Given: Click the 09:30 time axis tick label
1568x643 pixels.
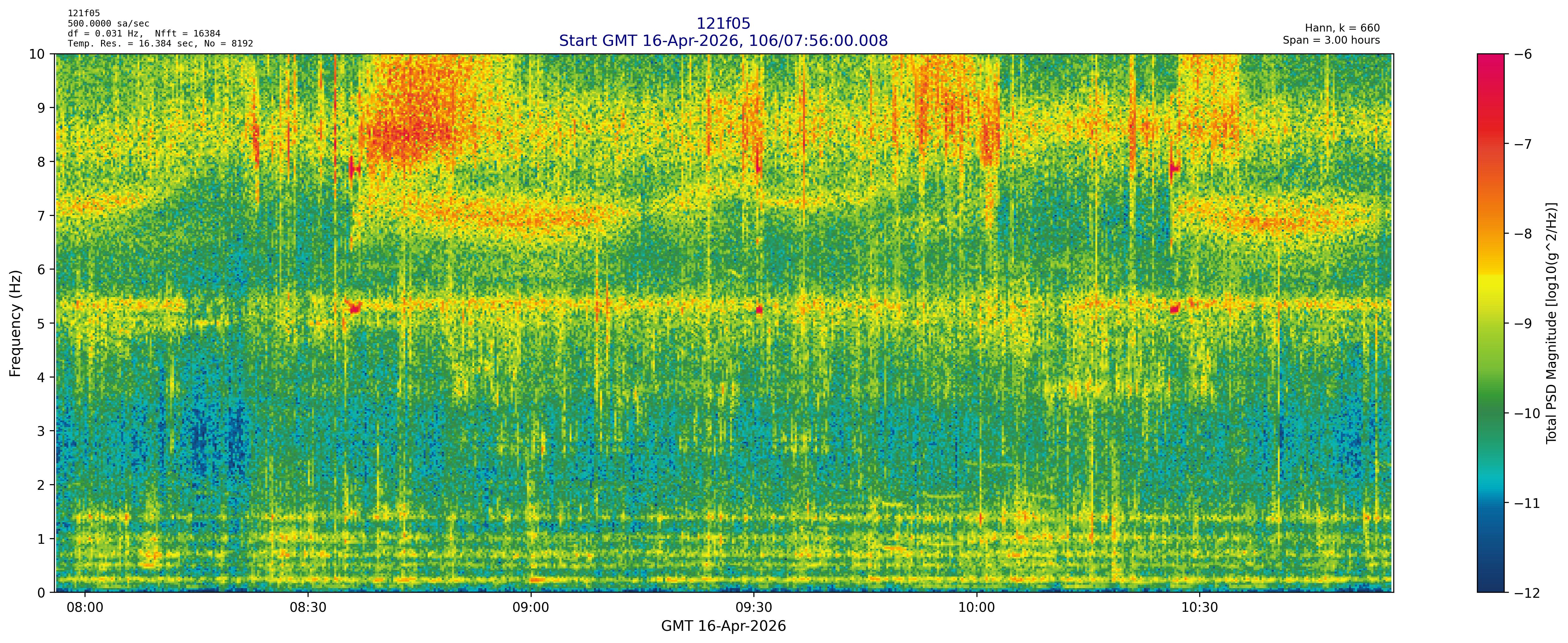Looking at the screenshot, I should point(753,608).
